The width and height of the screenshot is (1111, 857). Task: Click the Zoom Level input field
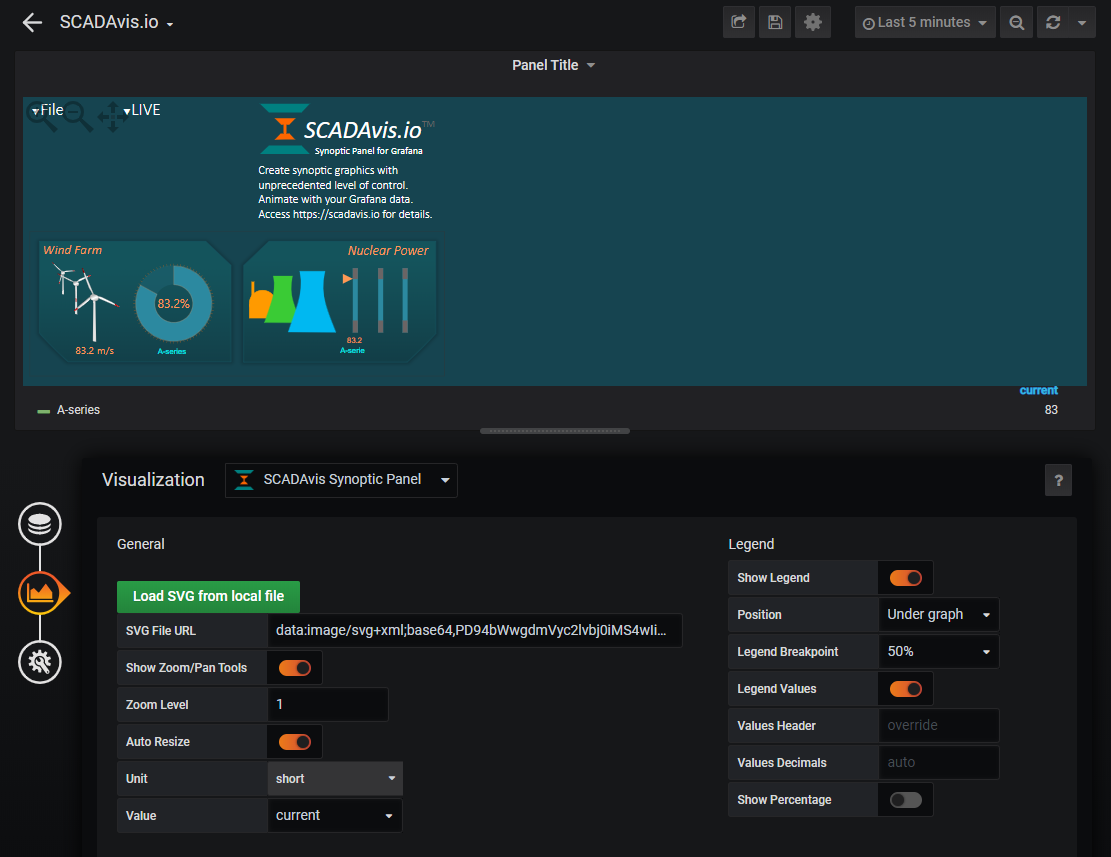coord(328,705)
